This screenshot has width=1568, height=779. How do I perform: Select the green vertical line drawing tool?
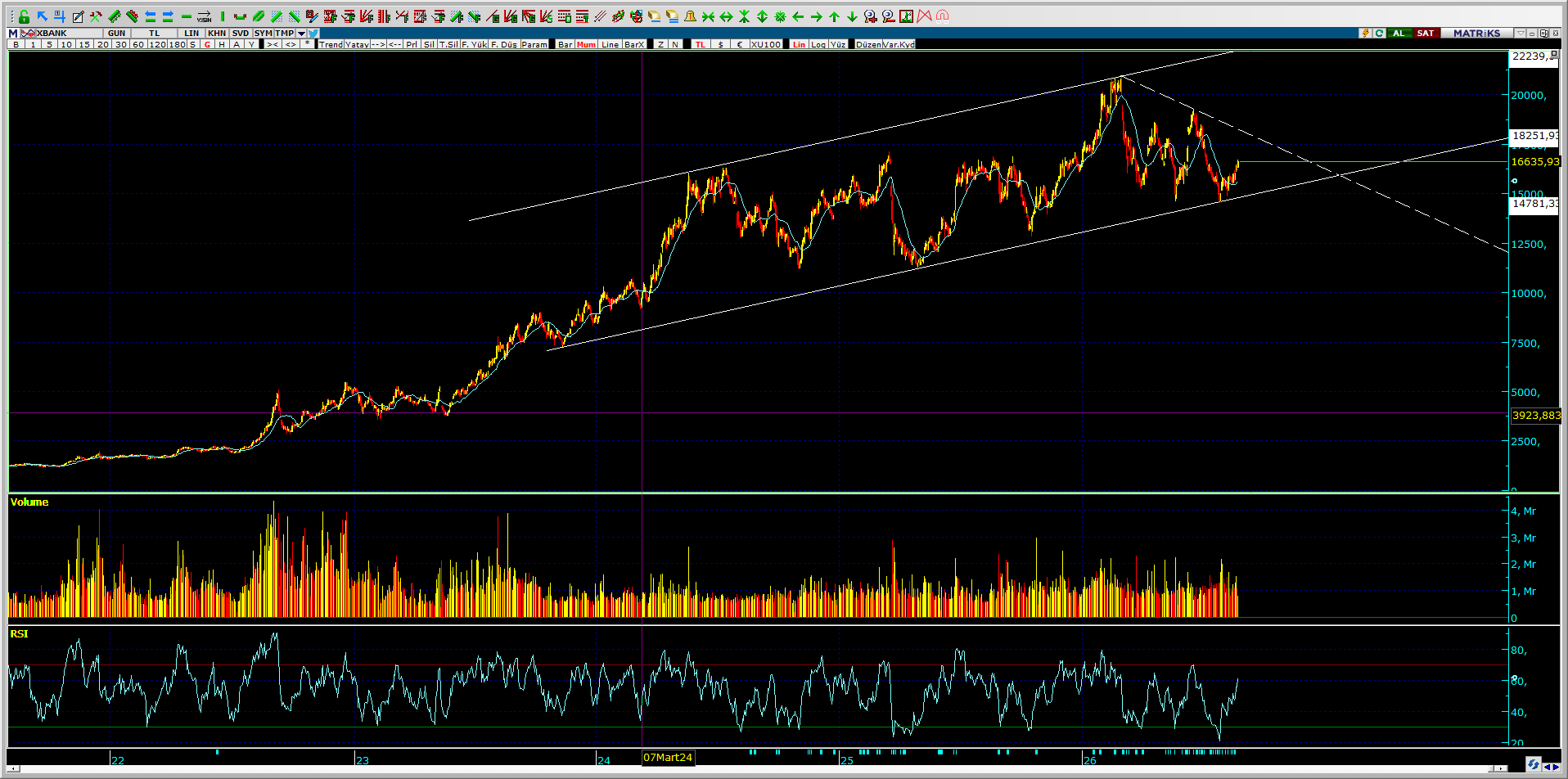click(x=222, y=16)
